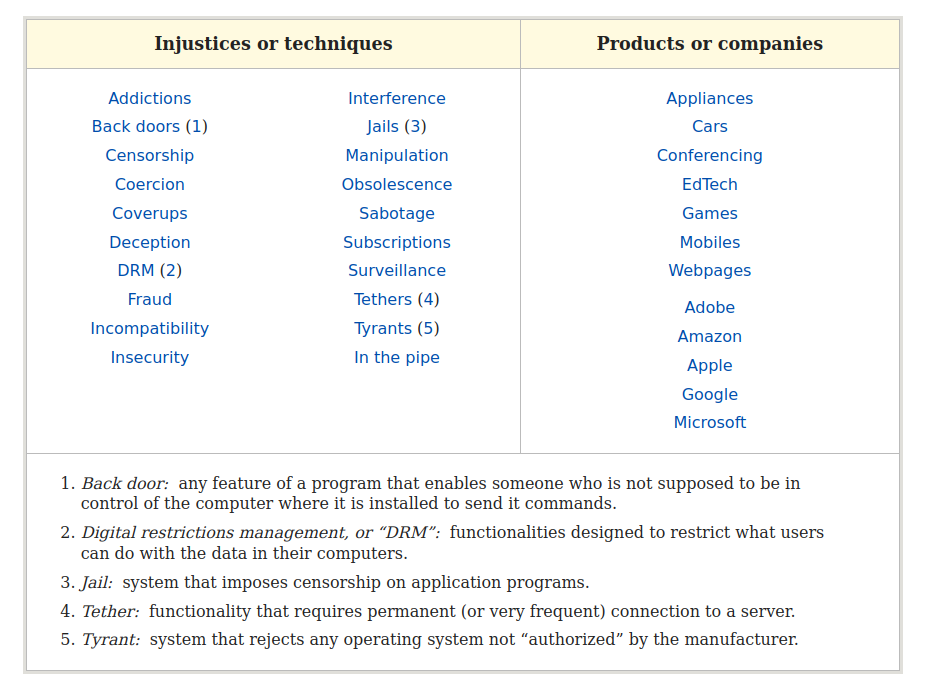Image resolution: width=926 pixels, height=687 pixels.
Task: Open the Addictions link
Action: (x=149, y=98)
